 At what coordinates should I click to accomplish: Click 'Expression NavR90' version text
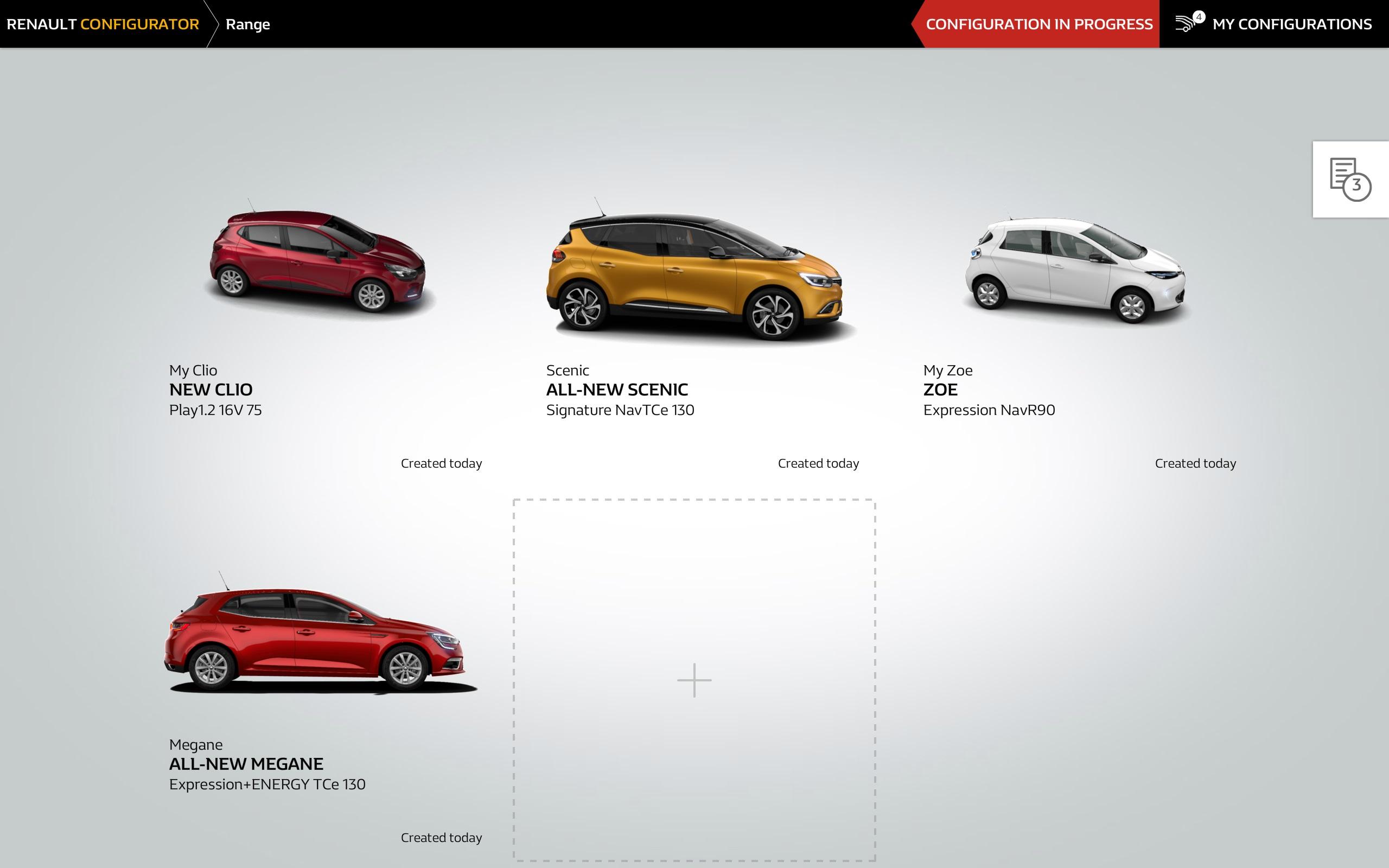[989, 410]
